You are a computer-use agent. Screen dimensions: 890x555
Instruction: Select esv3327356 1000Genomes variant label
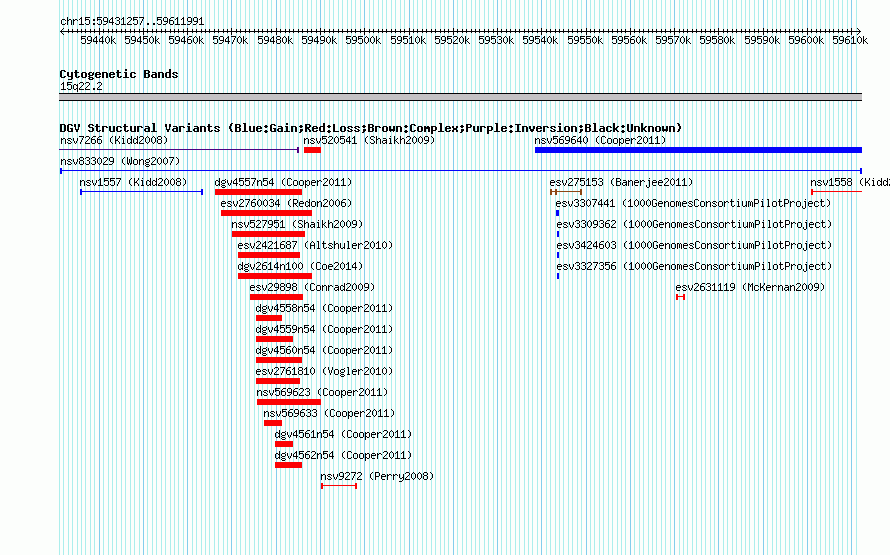click(694, 266)
